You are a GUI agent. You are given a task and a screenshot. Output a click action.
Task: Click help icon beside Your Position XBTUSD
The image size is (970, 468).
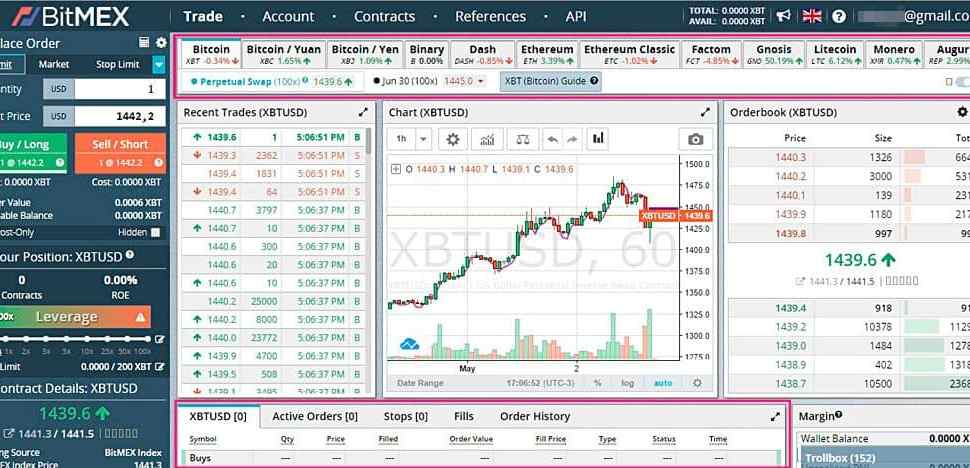(x=129, y=255)
